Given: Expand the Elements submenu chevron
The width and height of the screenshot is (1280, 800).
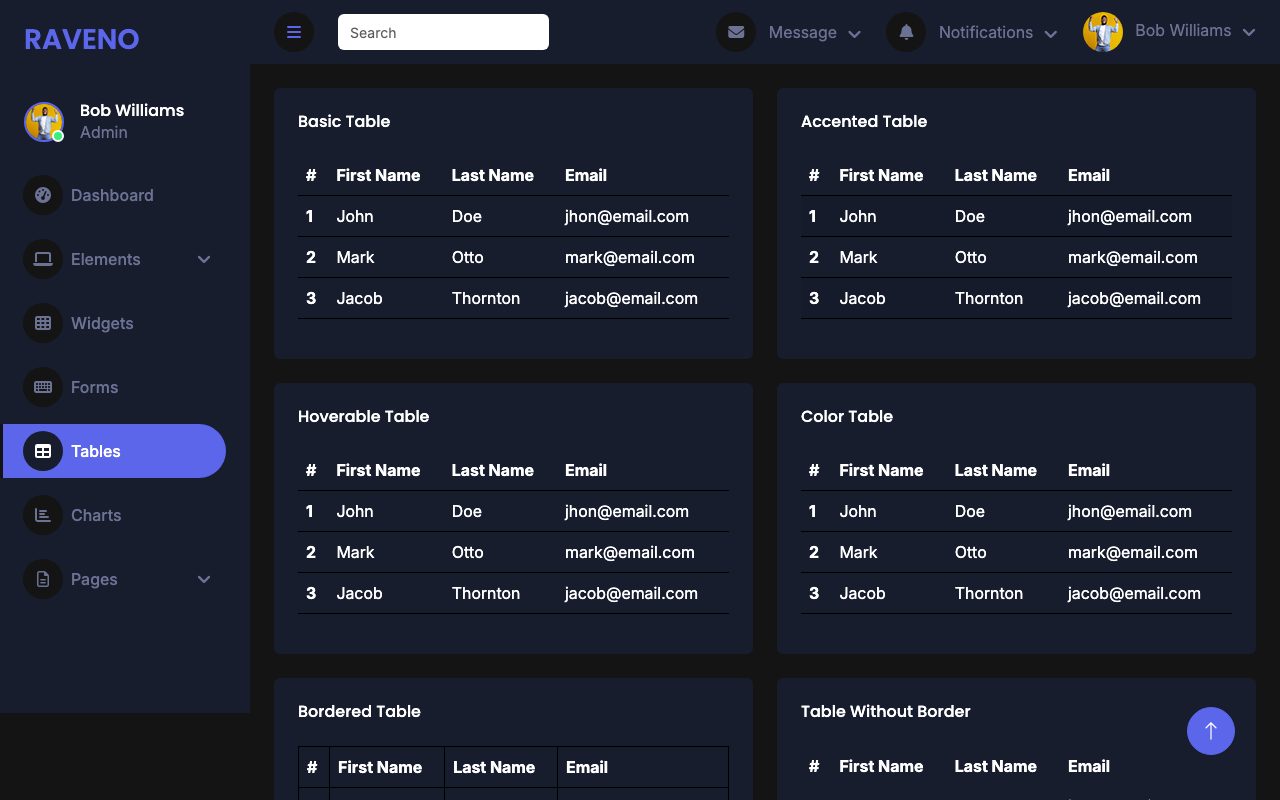Looking at the screenshot, I should (x=204, y=259).
